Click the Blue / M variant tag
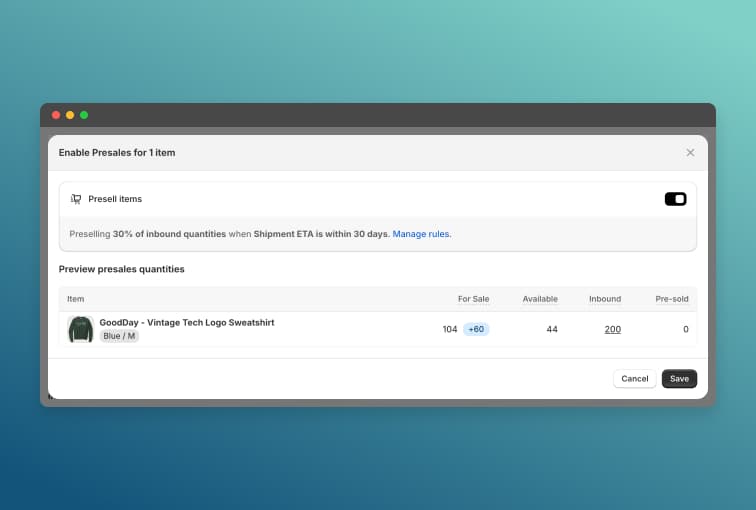This screenshot has width=756, height=510. 119,336
